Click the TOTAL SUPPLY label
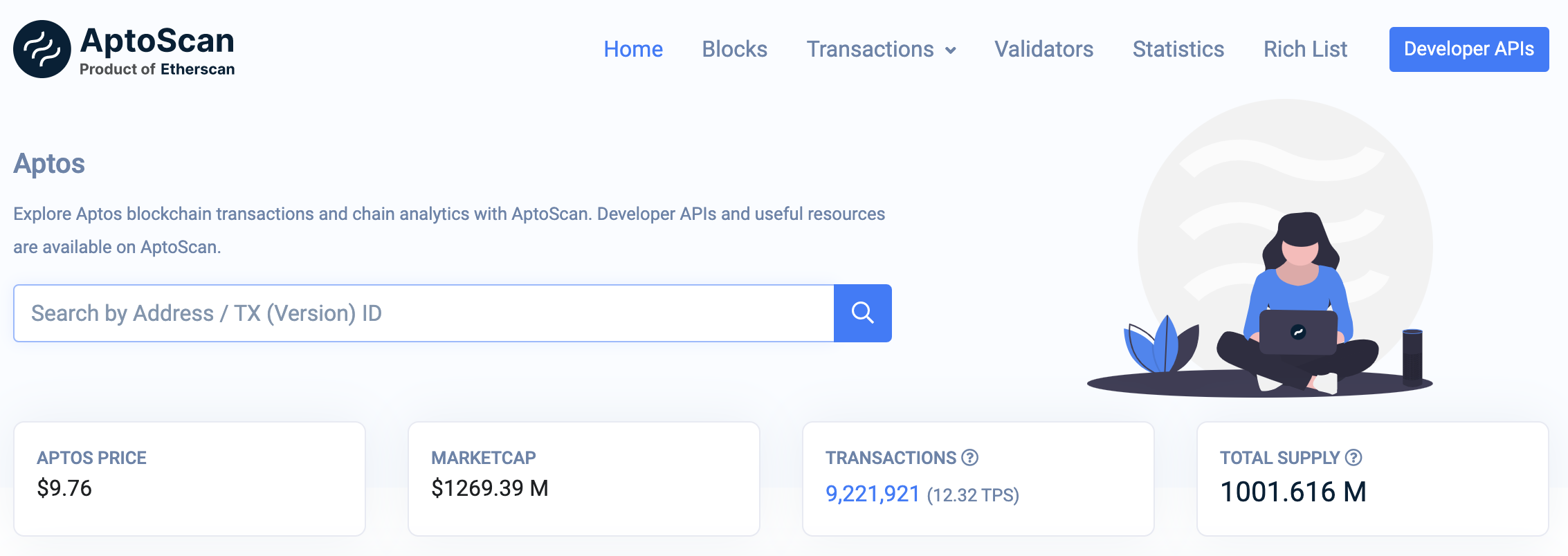The height and width of the screenshot is (556, 1568). pyautogui.click(x=1280, y=458)
